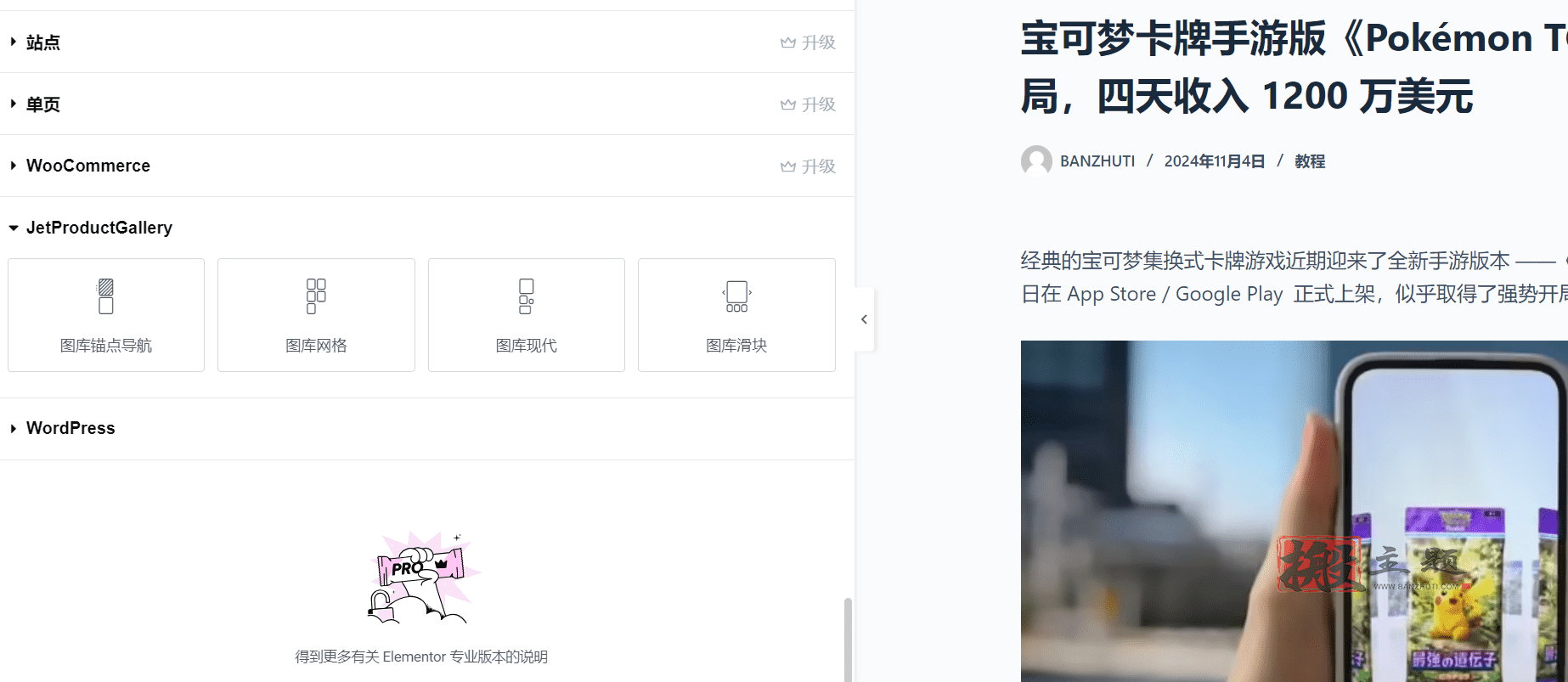Expand the WordPress category
This screenshot has width=1568, height=682.
[x=426, y=428]
